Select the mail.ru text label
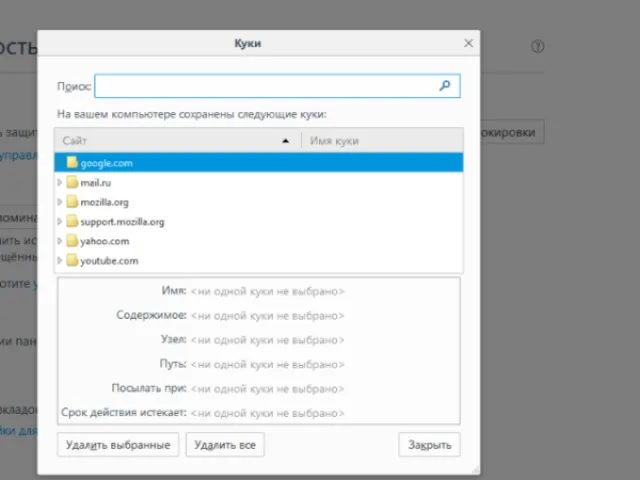The height and width of the screenshot is (480, 640). 96,183
